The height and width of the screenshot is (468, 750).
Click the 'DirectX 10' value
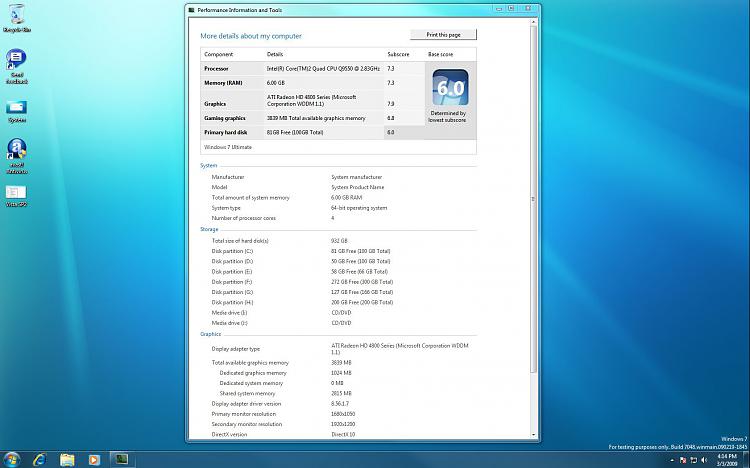pyautogui.click(x=343, y=435)
